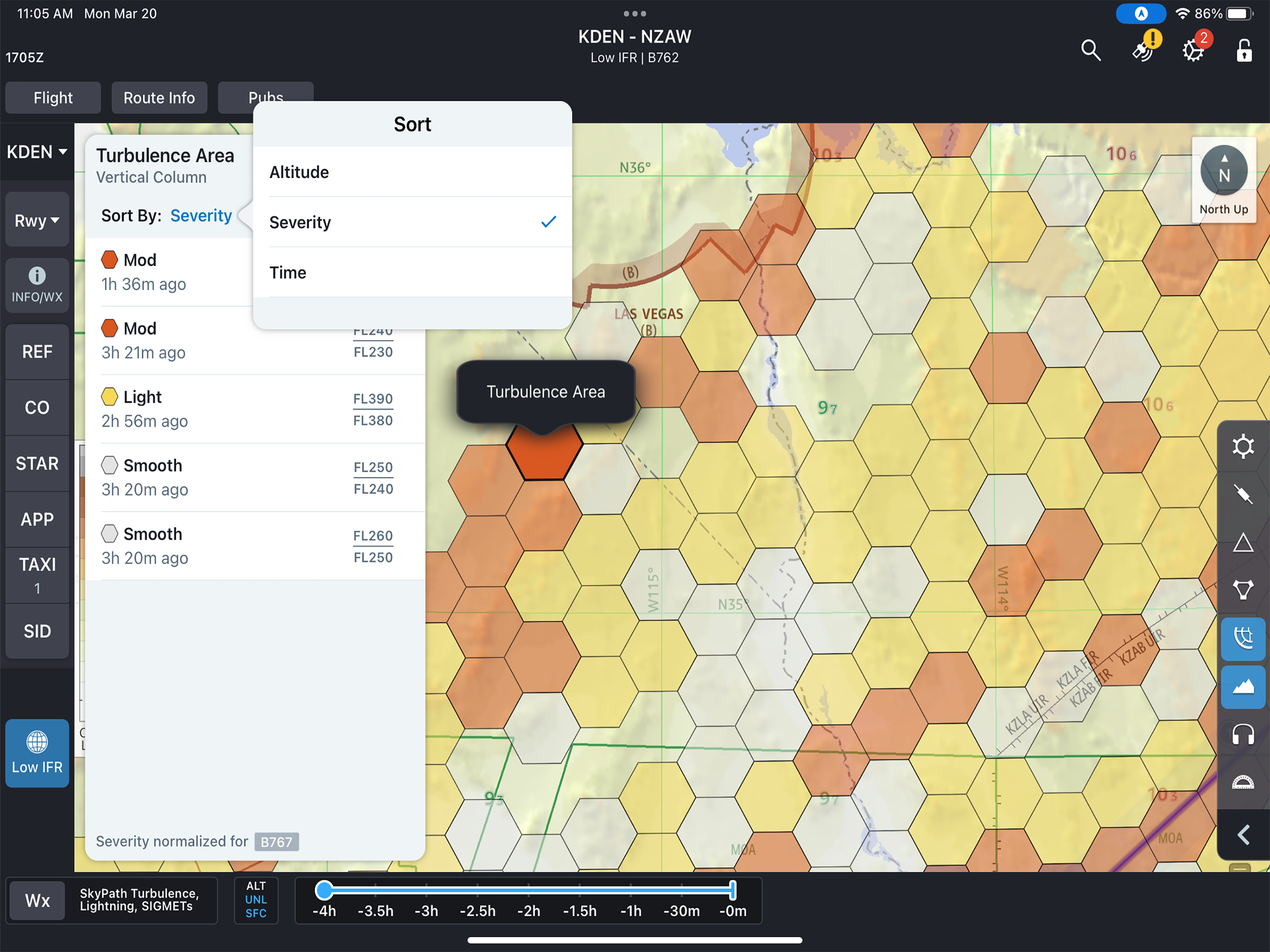
Task: Tap the unlock padlock icon
Action: point(1244,51)
